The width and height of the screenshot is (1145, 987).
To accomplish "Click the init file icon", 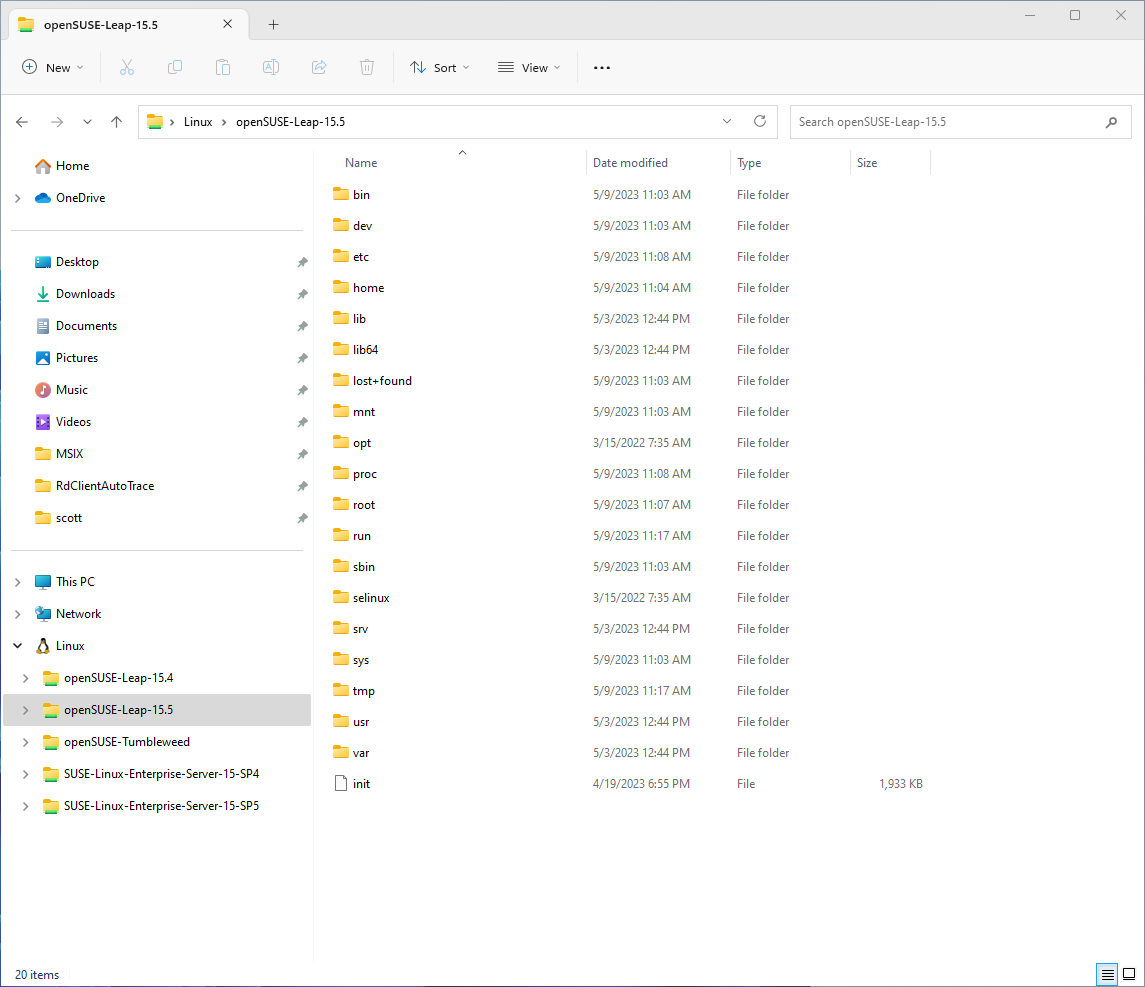I will (x=340, y=783).
